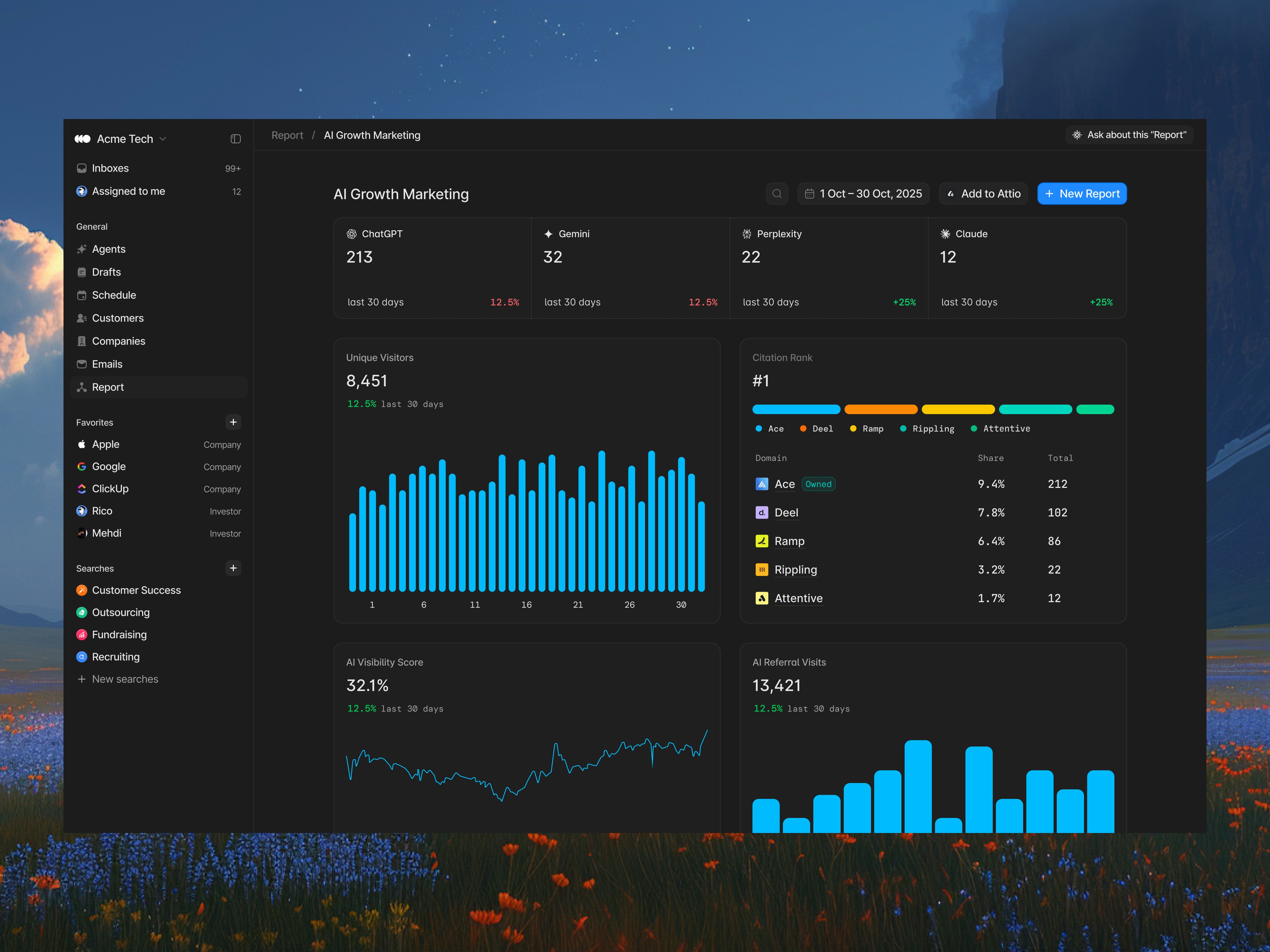Image resolution: width=1270 pixels, height=952 pixels.
Task: Click the AI Referral Visits 13,421 value
Action: tap(777, 686)
